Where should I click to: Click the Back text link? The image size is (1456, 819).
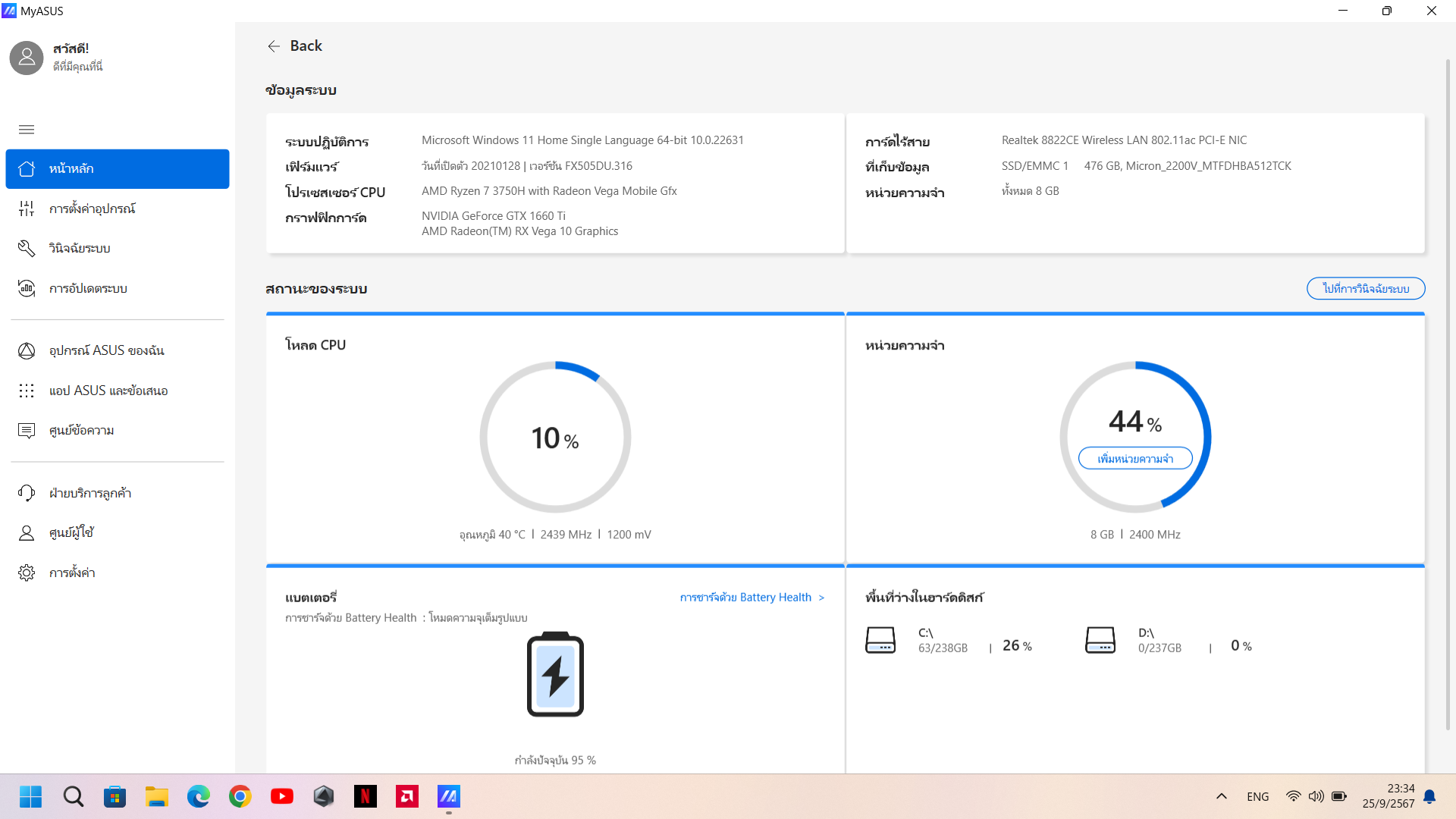coord(306,46)
